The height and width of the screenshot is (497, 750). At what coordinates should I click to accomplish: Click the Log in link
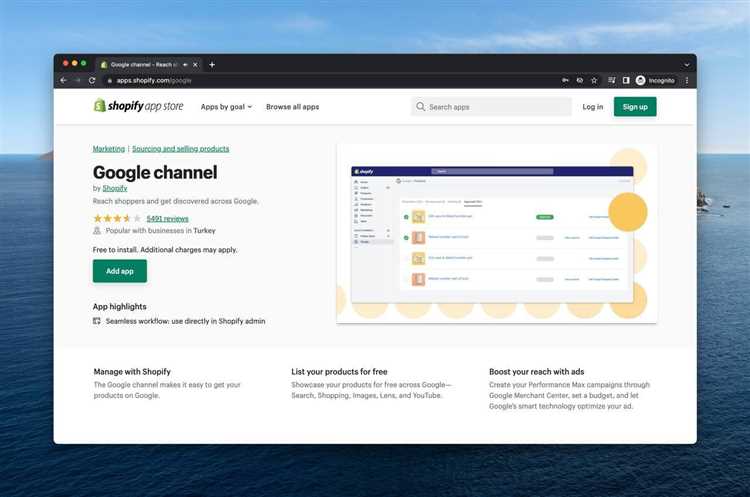pyautogui.click(x=593, y=107)
